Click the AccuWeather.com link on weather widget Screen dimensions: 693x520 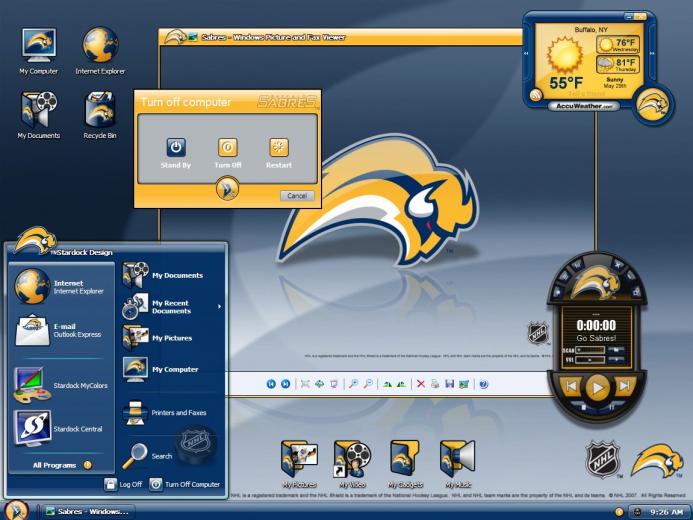click(x=584, y=106)
